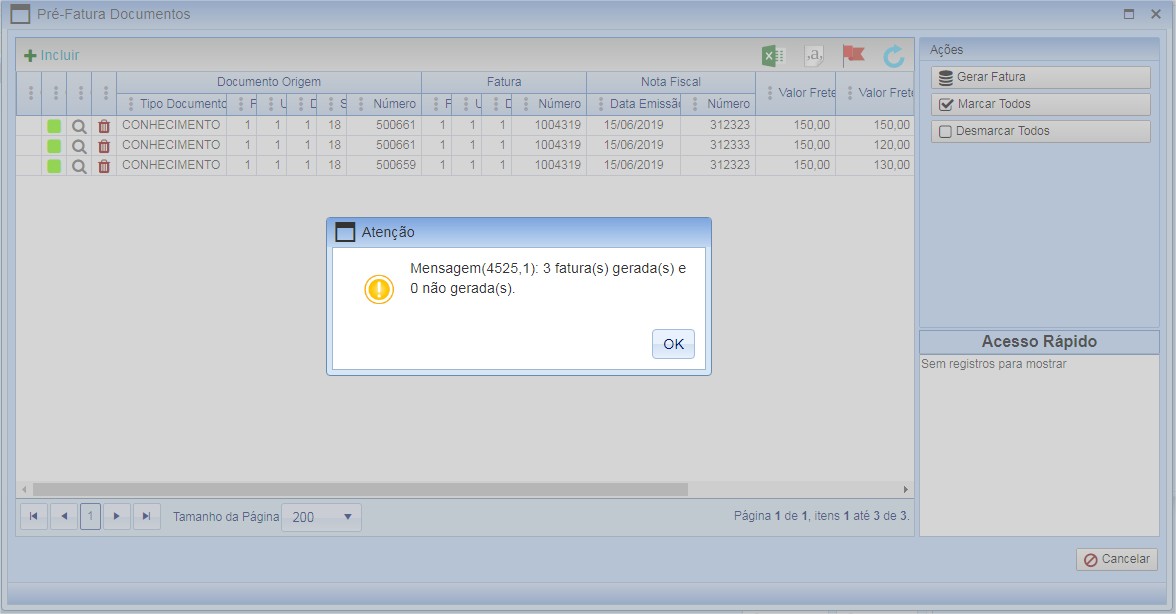Click the red flag icon in toolbar
The image size is (1176, 614).
click(853, 56)
